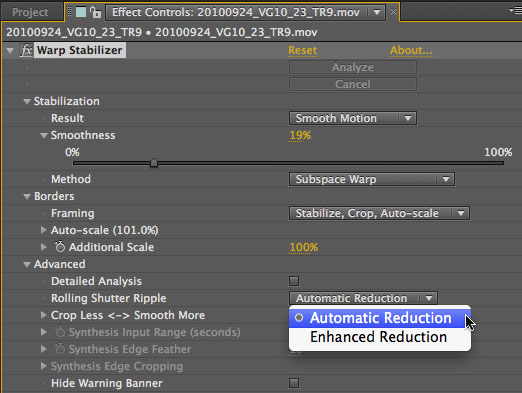Screen dimensions: 522x393
Task: Toggle the fx effect switch for Warp Stabilizer
Action: click(26, 50)
